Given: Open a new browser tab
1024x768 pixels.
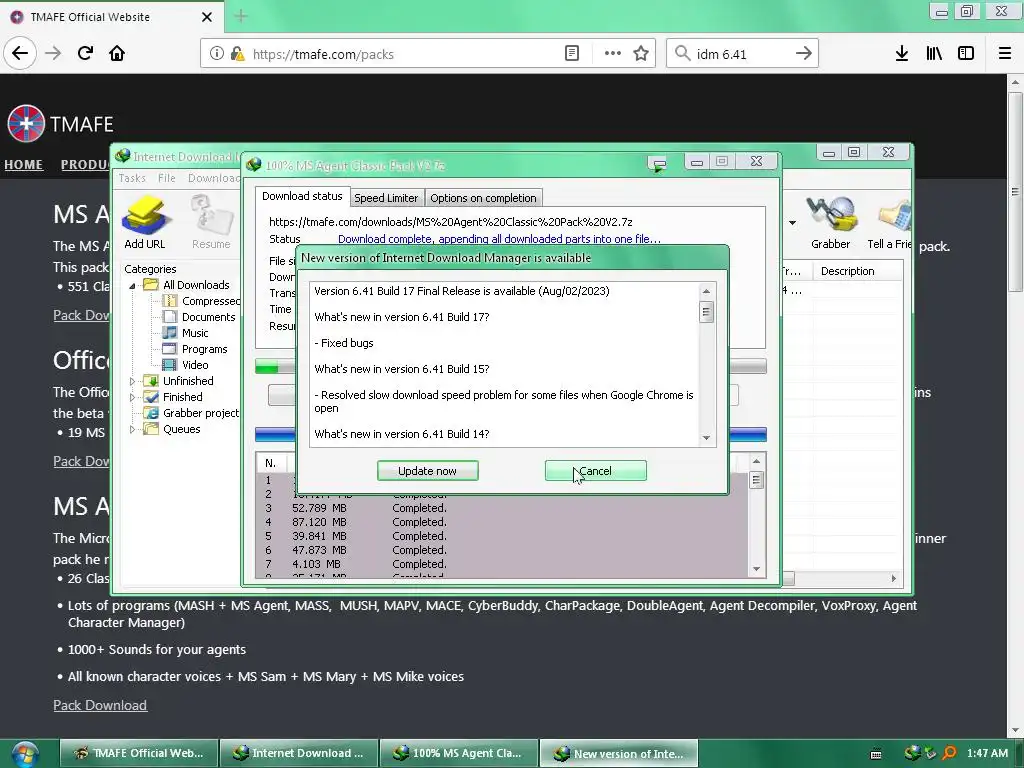Looking at the screenshot, I should (x=241, y=16).
